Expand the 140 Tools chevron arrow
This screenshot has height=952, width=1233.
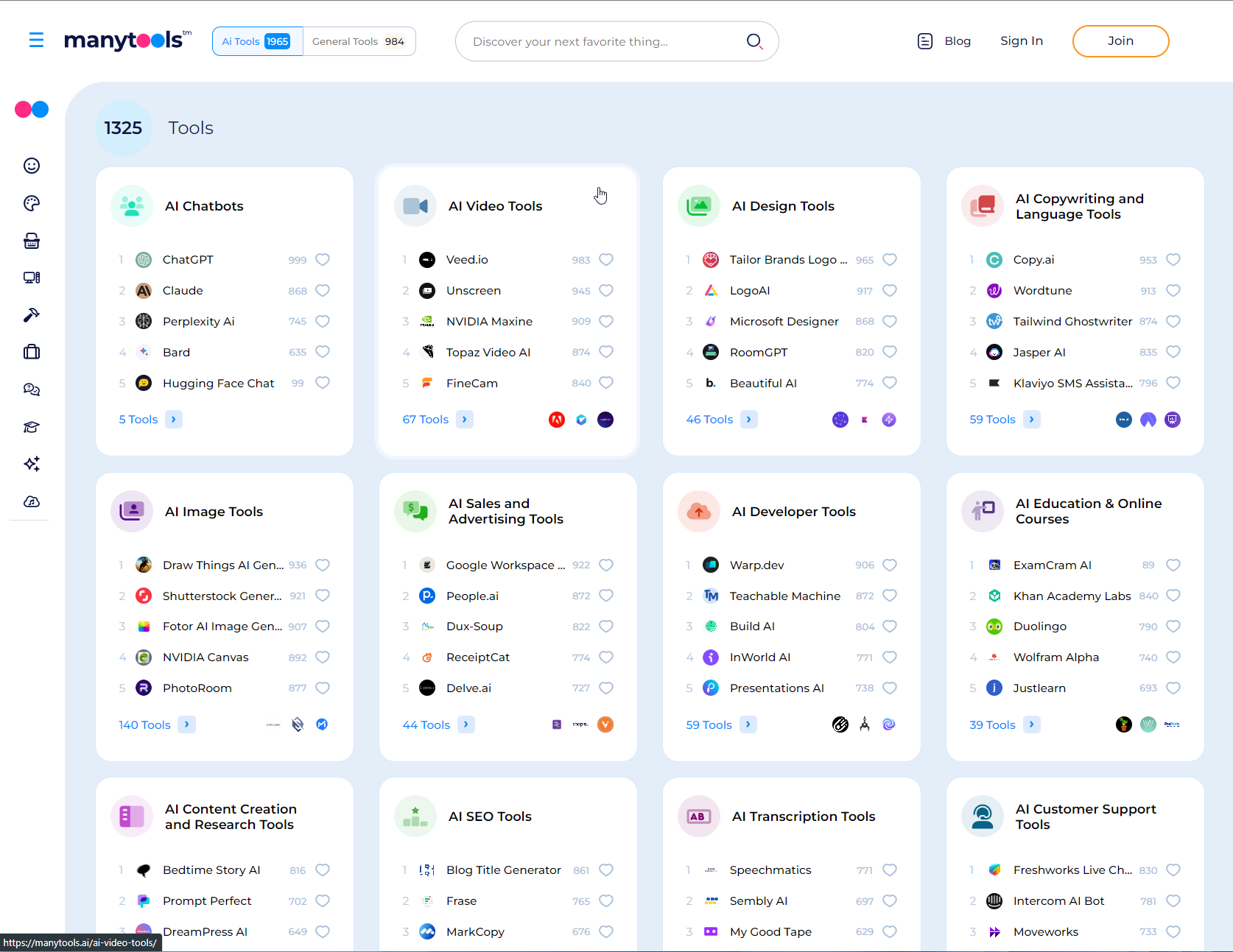(x=187, y=724)
